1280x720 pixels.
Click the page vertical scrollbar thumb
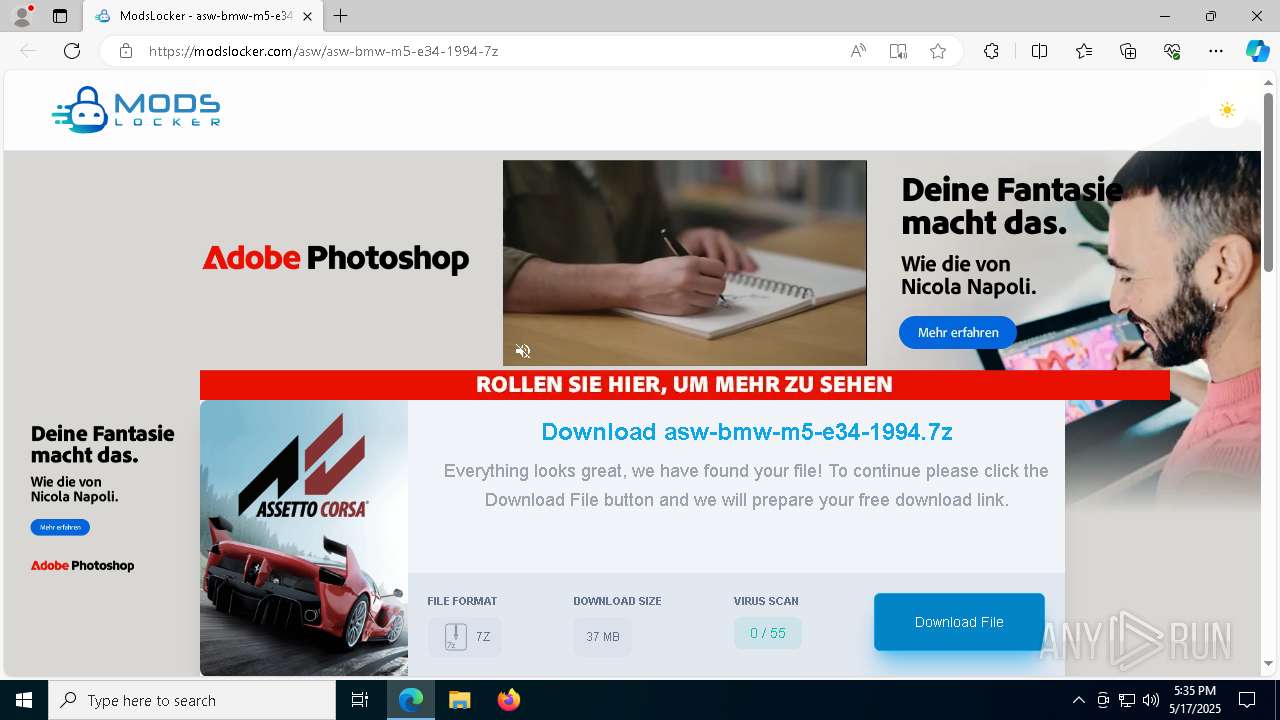pos(1268,182)
